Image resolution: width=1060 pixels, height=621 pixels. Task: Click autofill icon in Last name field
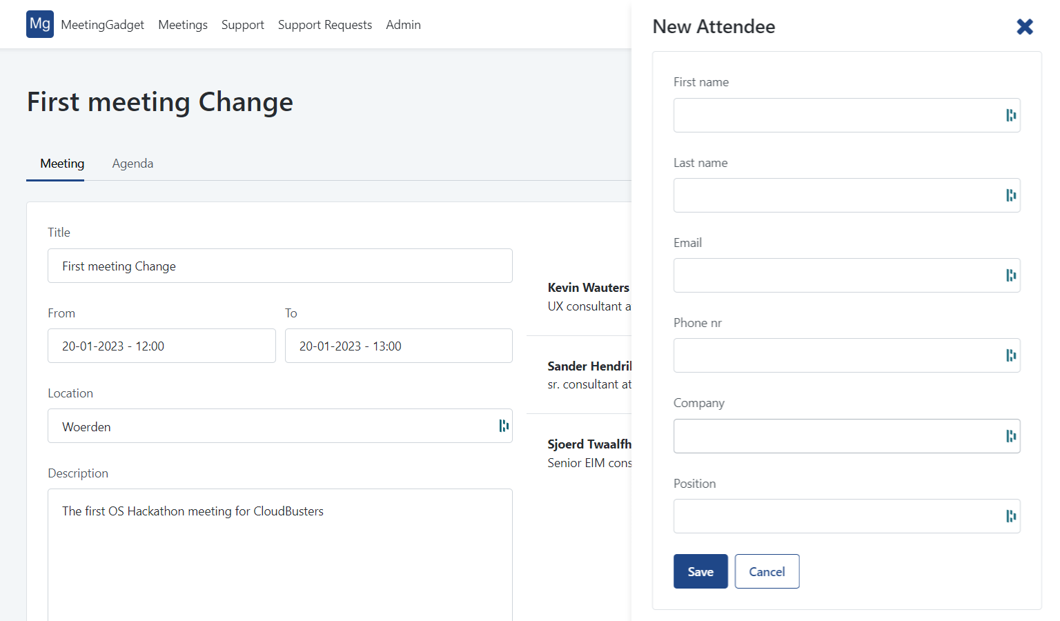1010,196
